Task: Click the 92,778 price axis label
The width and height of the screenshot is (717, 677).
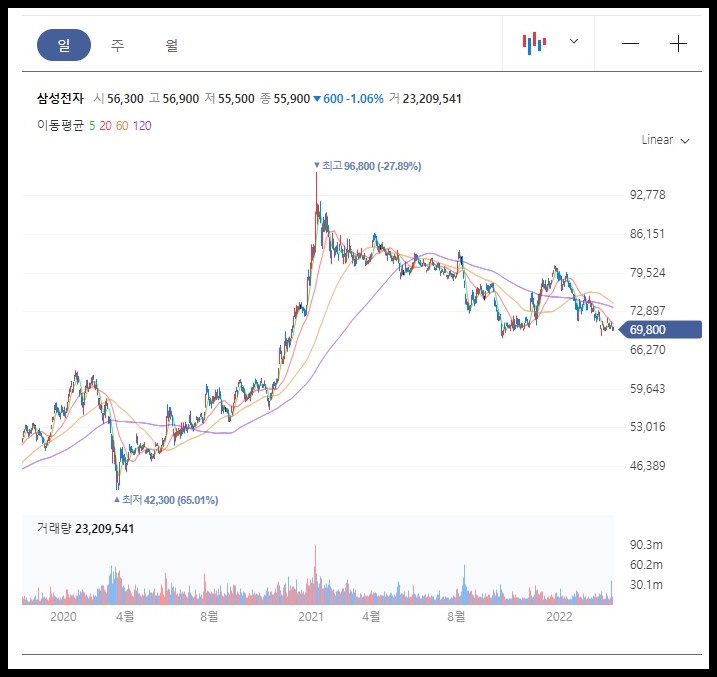Action: tap(647, 195)
